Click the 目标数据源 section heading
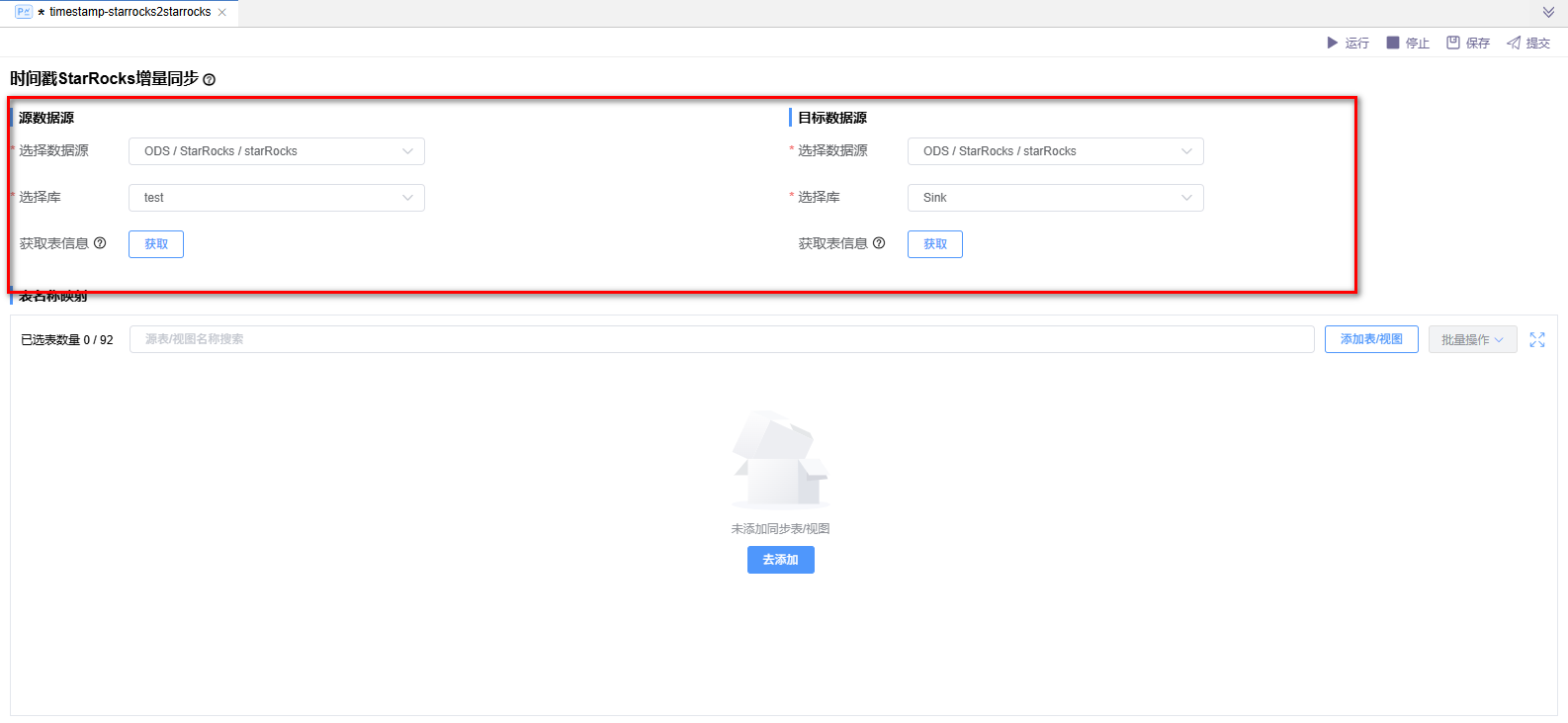Viewport: 1568px width, 723px height. [832, 118]
